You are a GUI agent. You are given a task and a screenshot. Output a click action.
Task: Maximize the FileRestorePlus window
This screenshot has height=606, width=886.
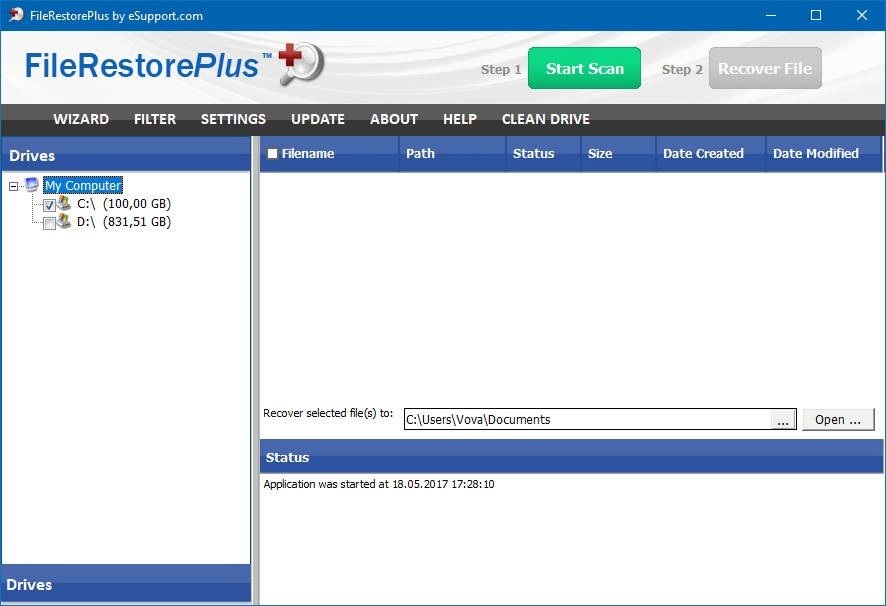[816, 15]
